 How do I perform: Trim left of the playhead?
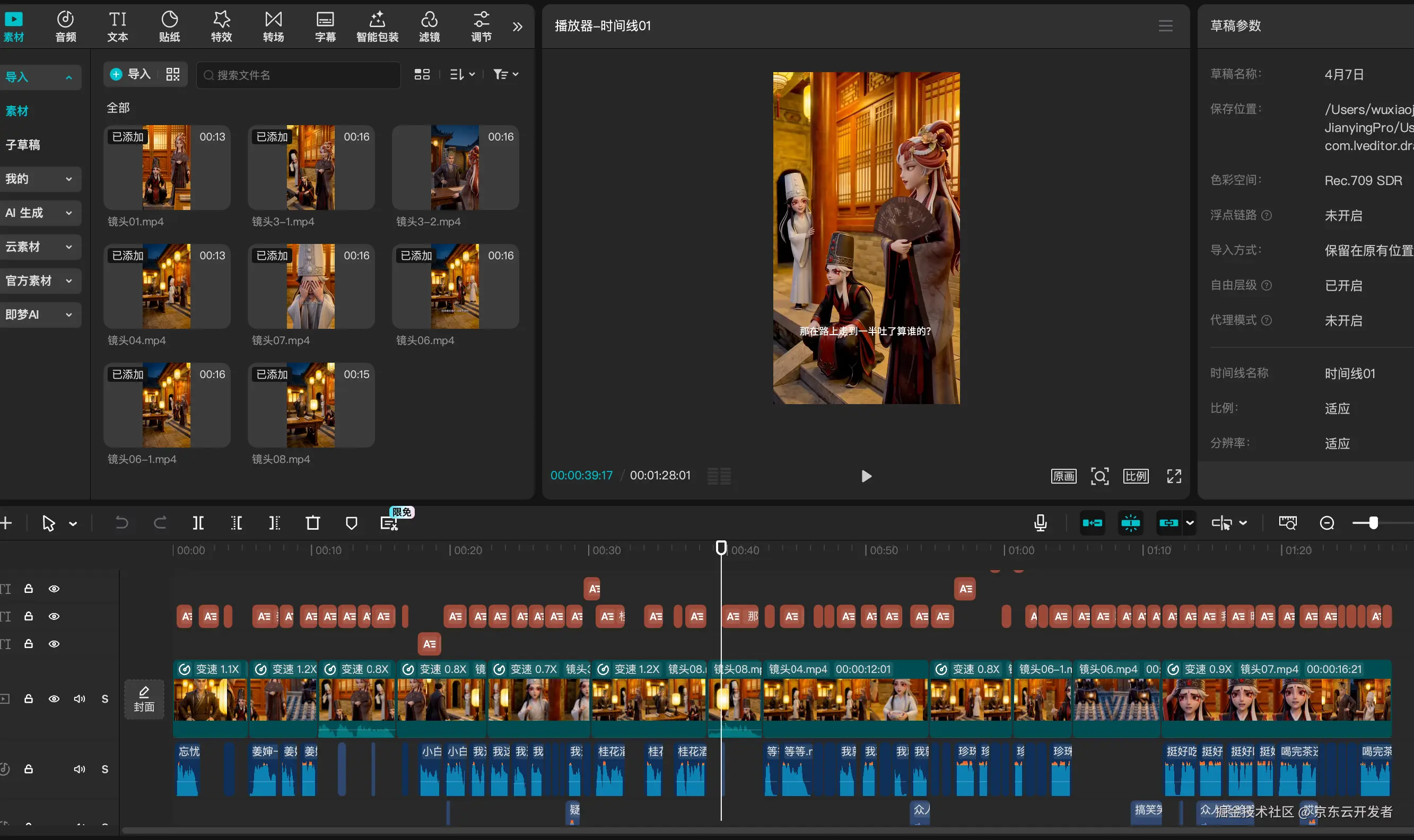point(237,522)
